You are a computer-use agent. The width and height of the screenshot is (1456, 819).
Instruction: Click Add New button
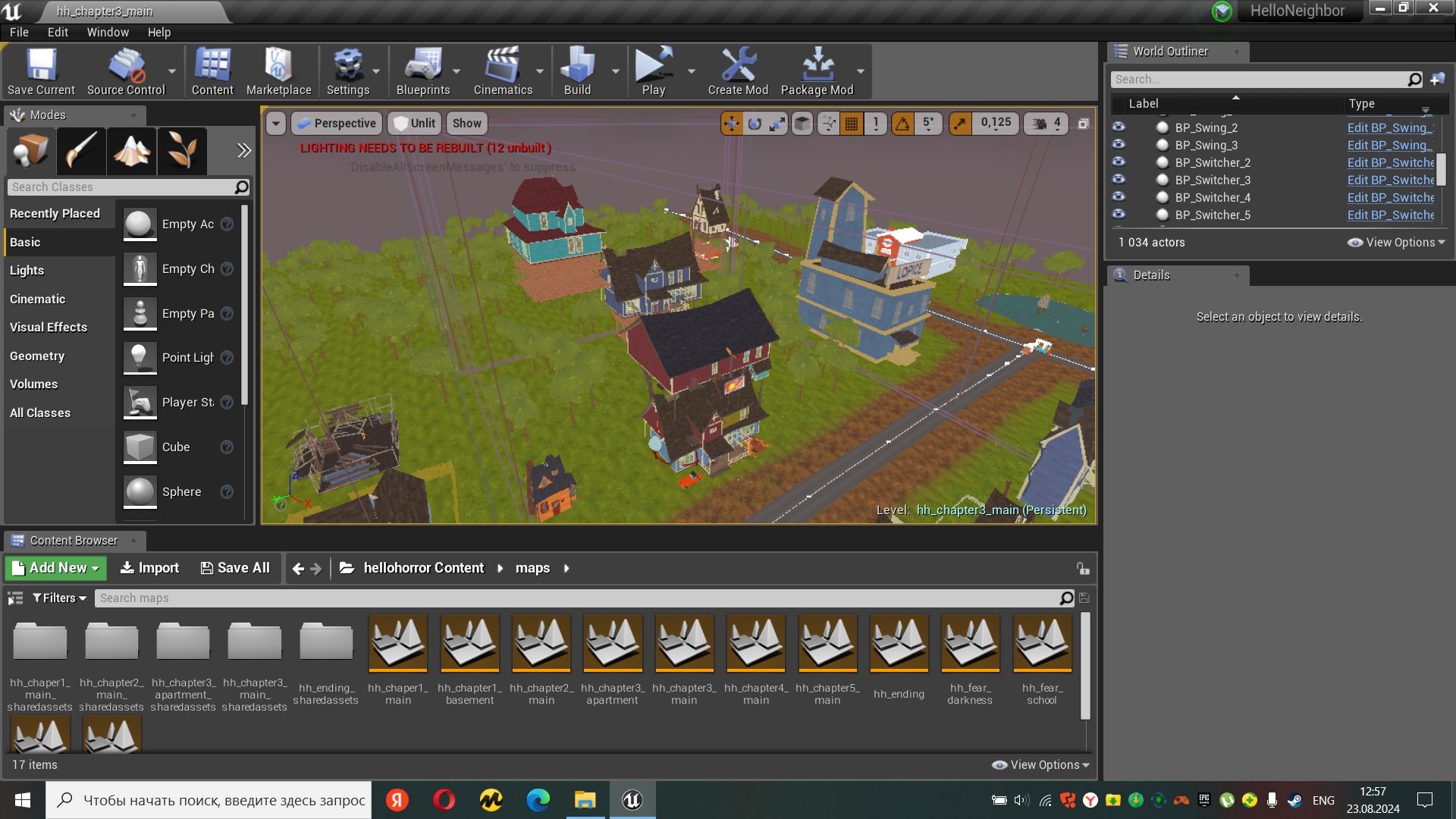[56, 568]
